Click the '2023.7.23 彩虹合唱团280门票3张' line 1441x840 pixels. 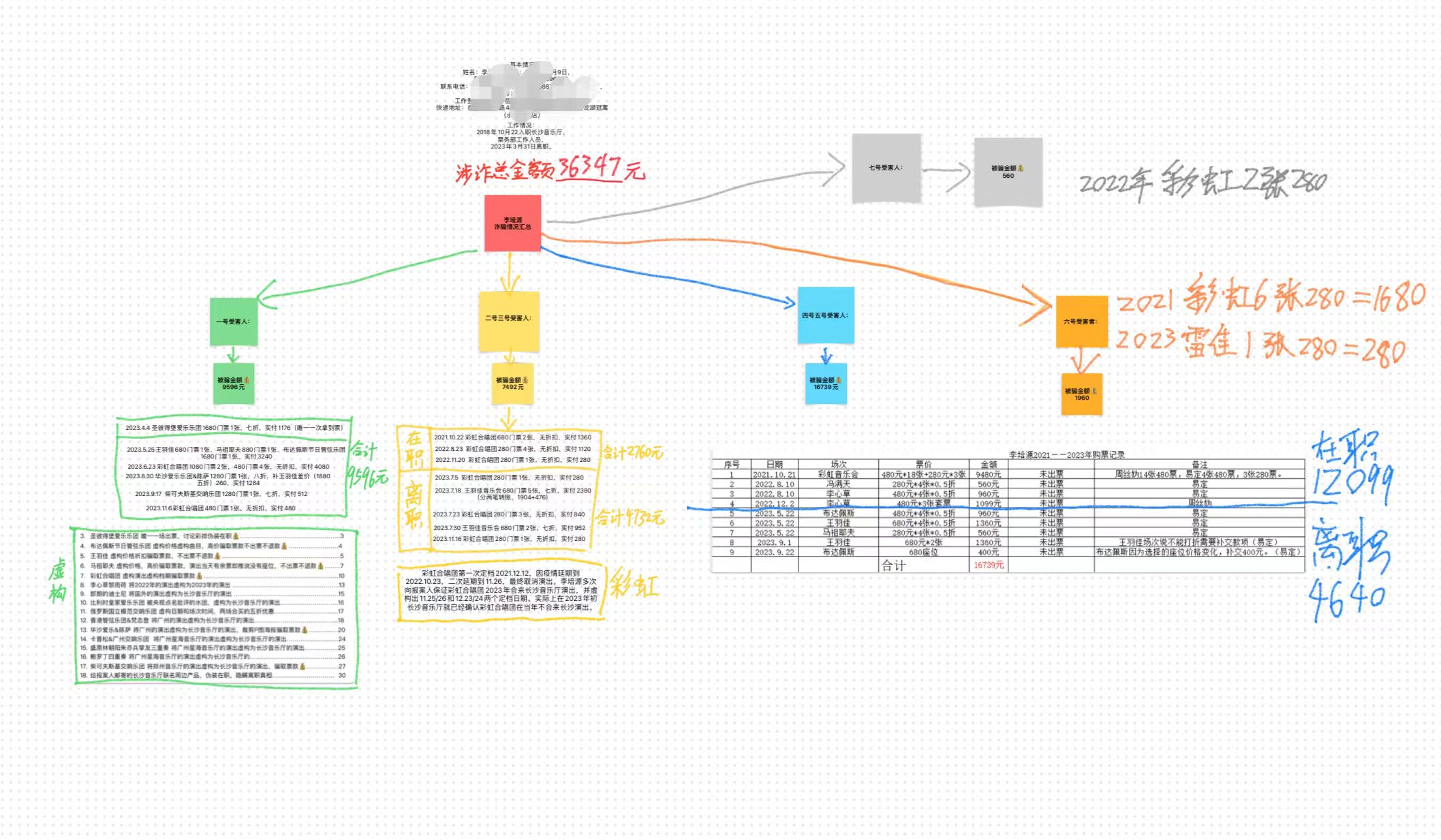pyautogui.click(x=508, y=514)
